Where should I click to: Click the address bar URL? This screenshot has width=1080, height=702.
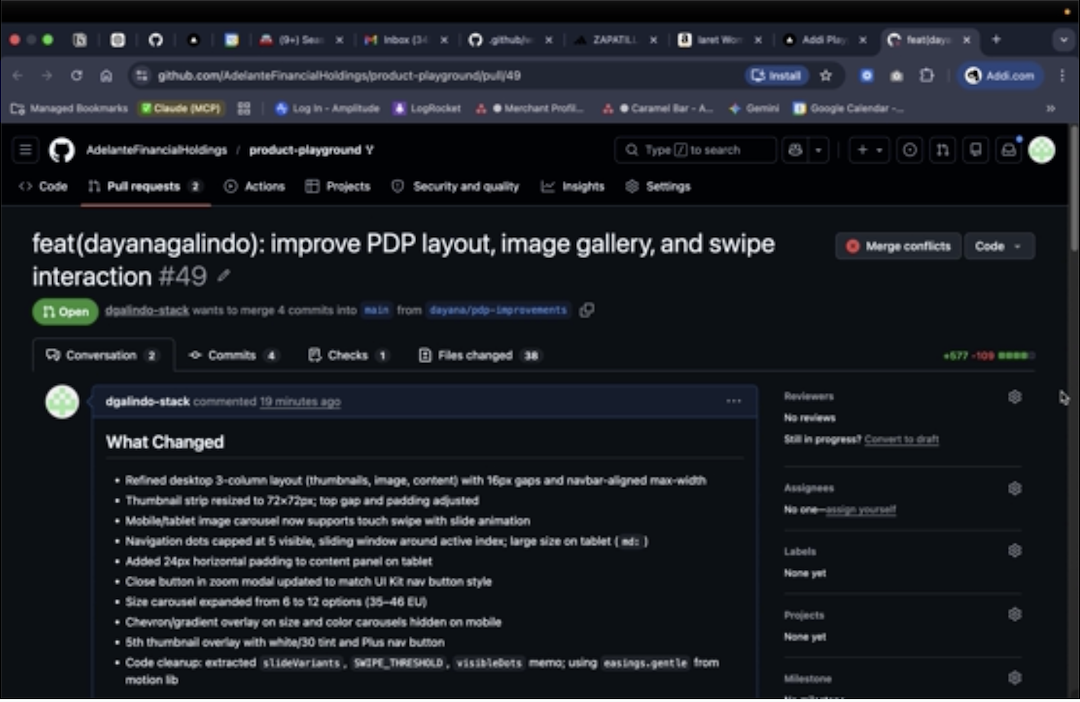339,76
